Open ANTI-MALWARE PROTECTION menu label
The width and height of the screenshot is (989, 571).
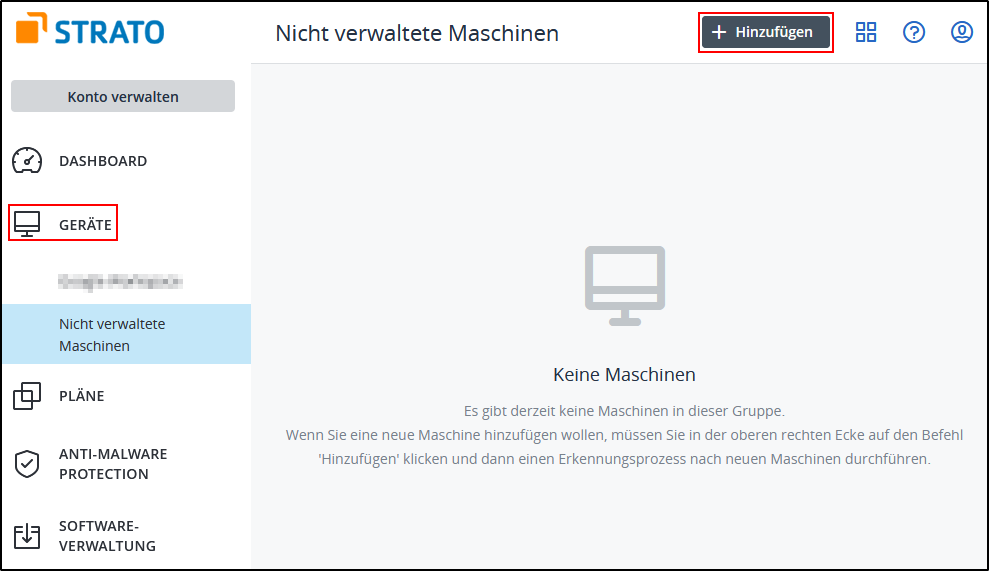113,464
